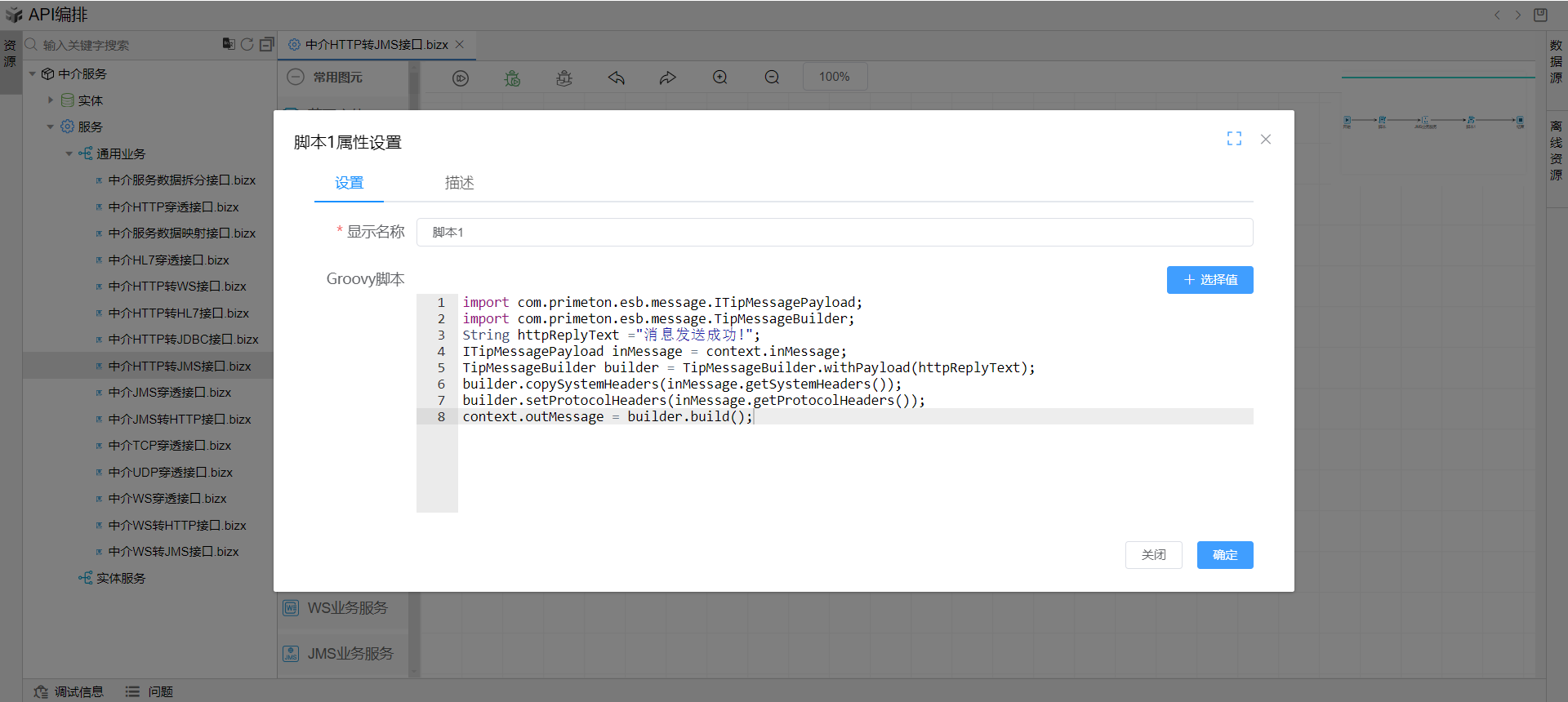Click the undo arrow icon
This screenshot has height=702, width=1568.
point(616,78)
